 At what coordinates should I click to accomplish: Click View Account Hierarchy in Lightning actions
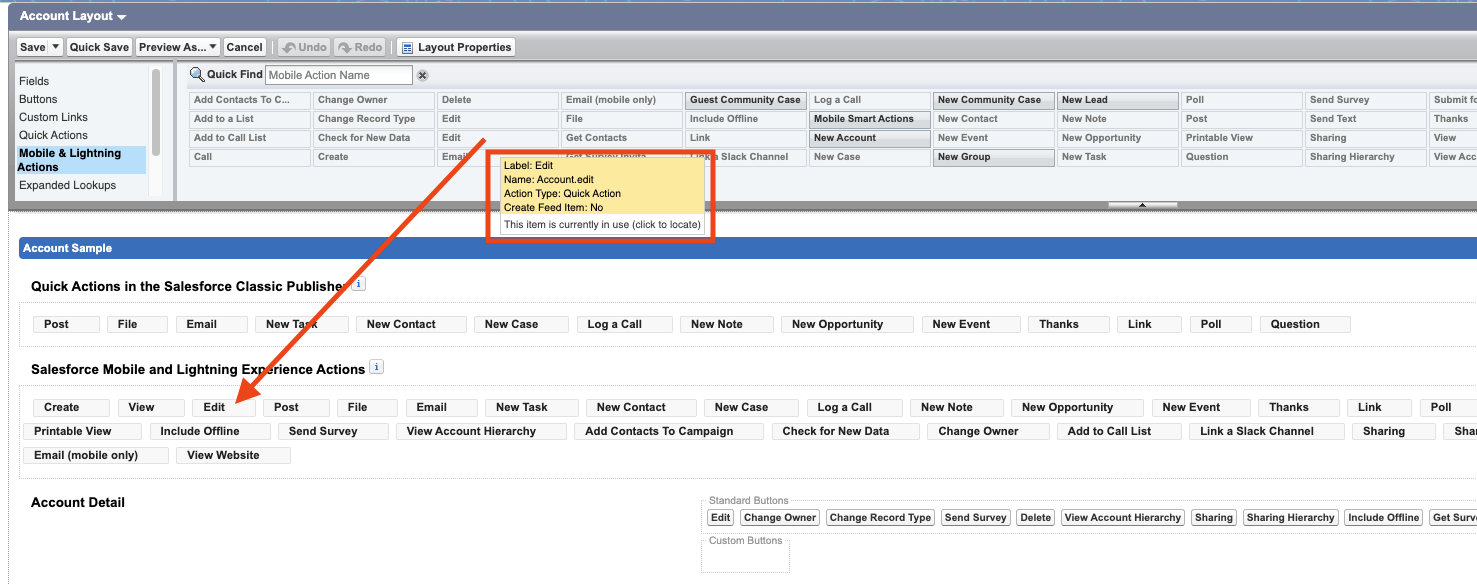(481, 431)
